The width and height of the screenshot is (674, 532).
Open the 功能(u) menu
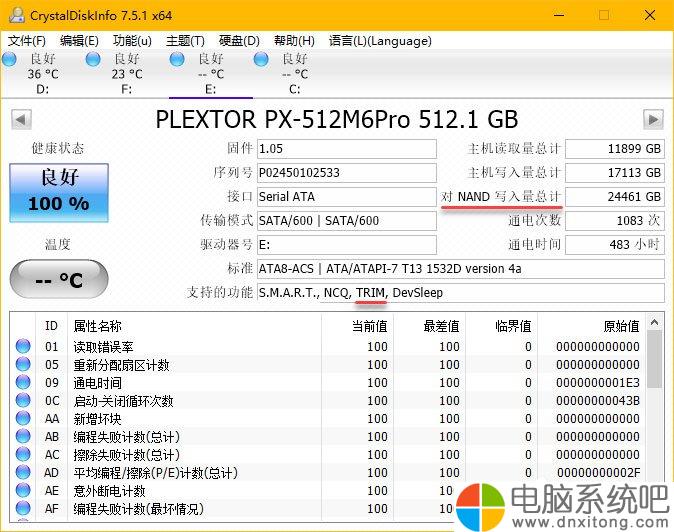[x=132, y=41]
